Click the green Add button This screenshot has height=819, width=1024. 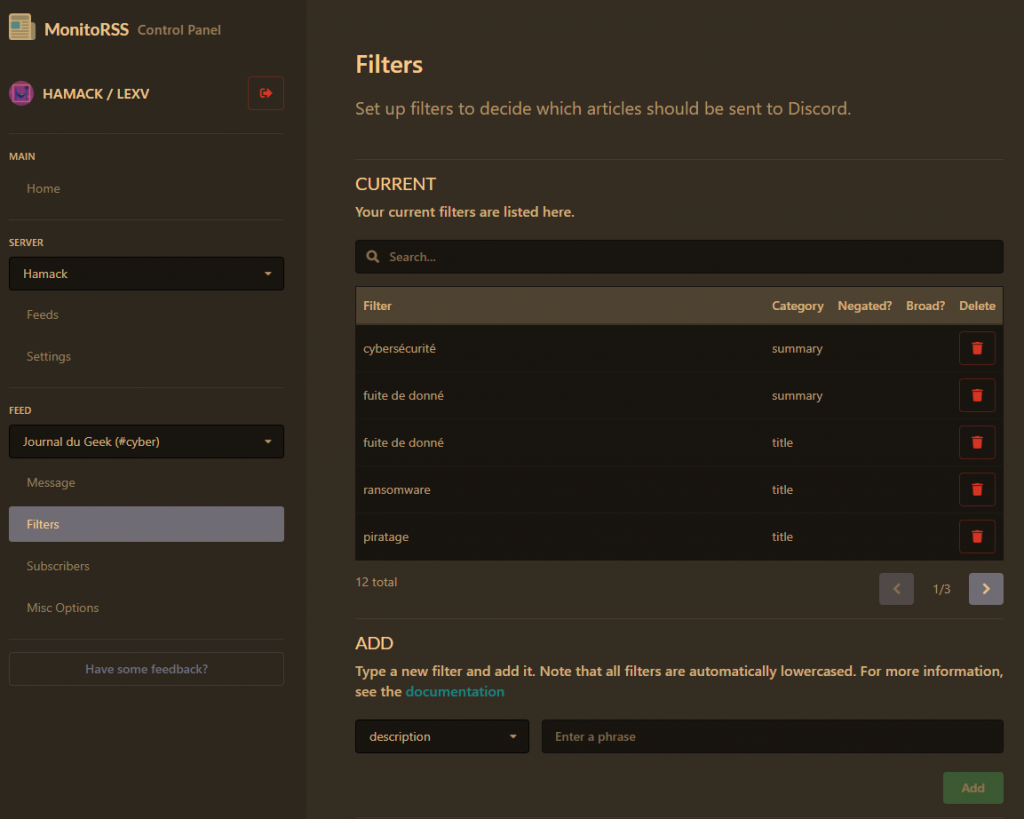tap(972, 788)
